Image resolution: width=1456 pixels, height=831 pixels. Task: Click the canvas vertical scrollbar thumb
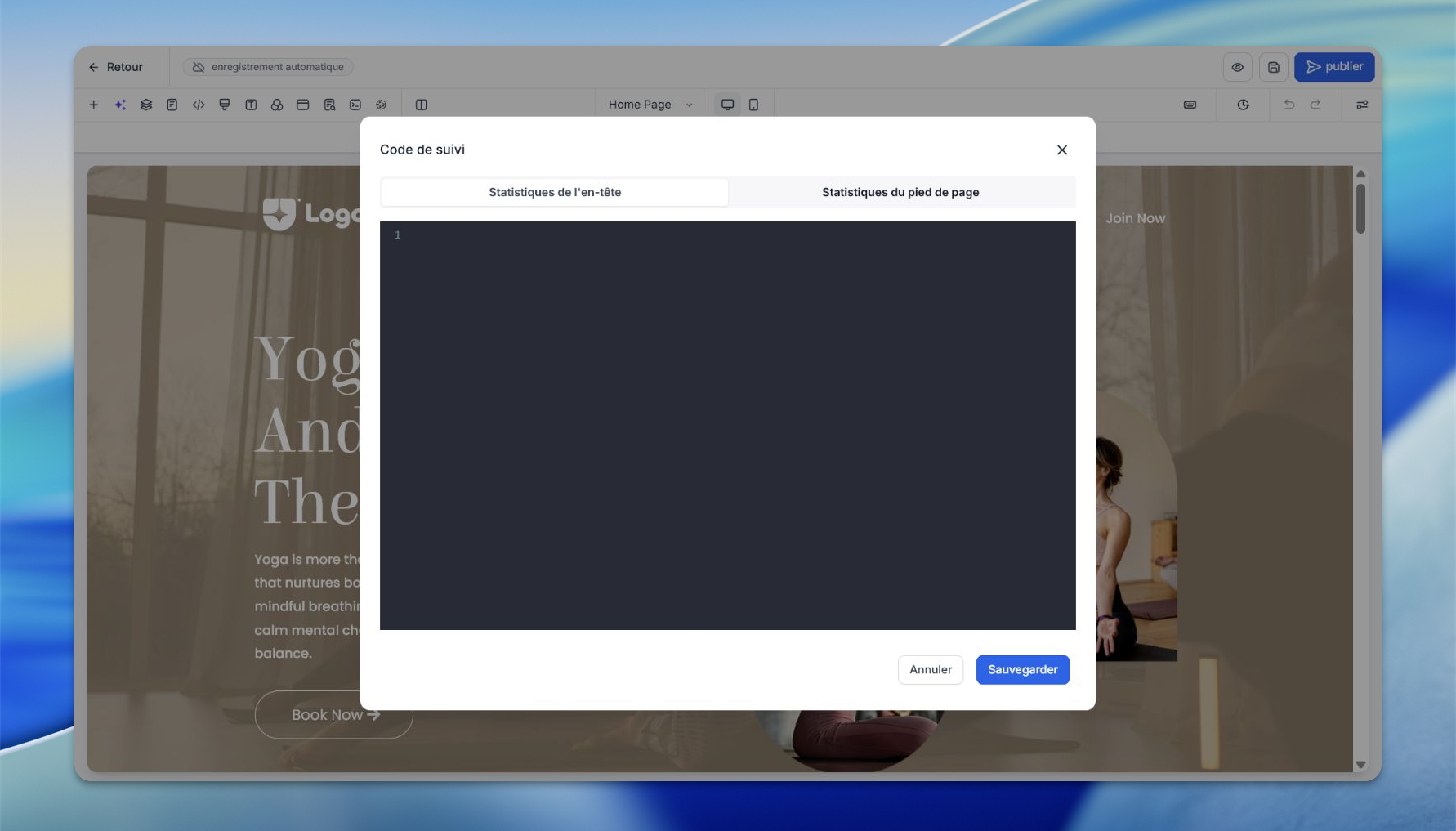pos(1360,208)
